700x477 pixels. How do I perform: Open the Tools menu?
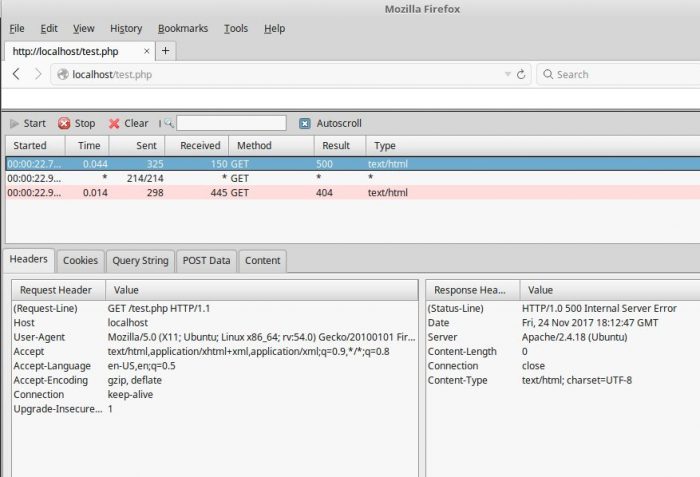(x=236, y=29)
